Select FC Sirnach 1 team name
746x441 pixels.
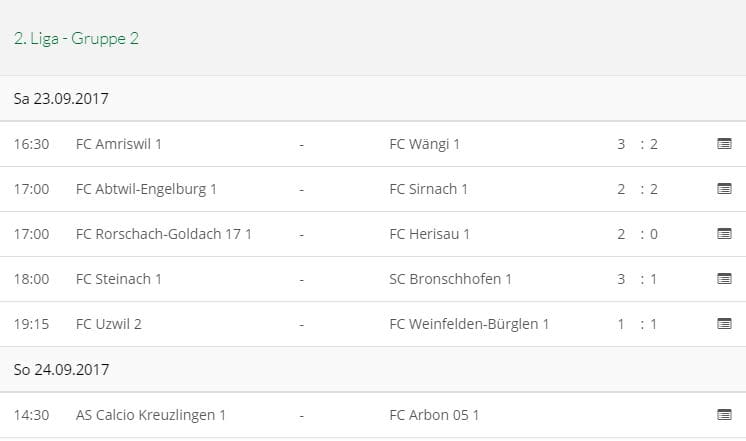[428, 189]
